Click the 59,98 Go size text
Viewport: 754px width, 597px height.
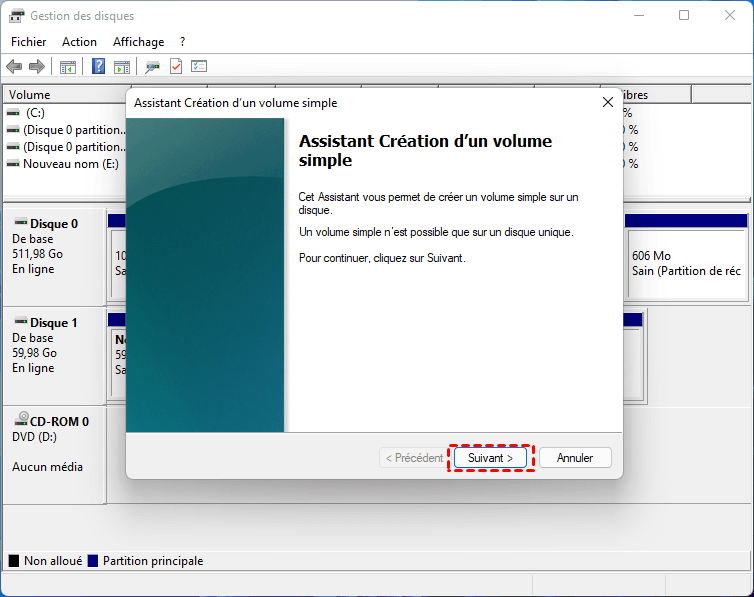click(35, 353)
